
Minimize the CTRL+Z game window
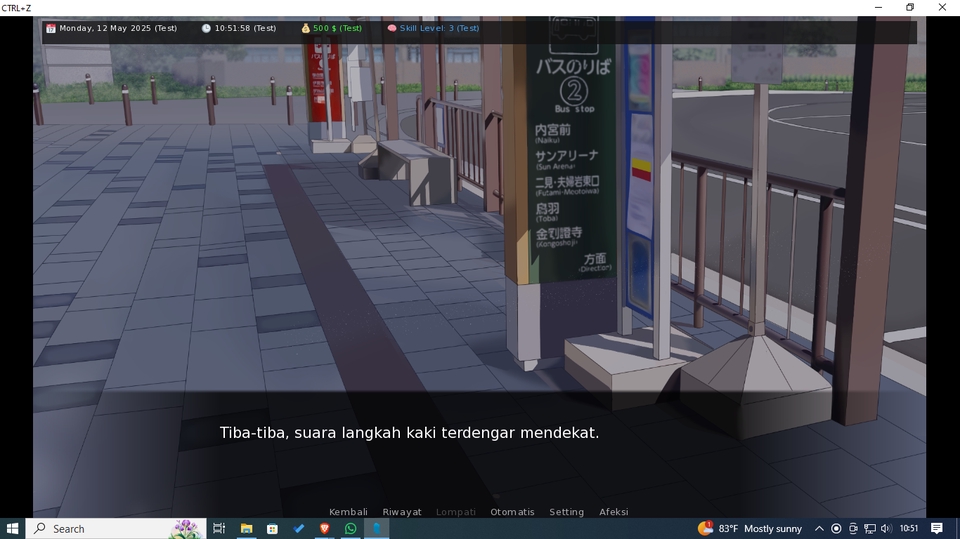coord(879,7)
